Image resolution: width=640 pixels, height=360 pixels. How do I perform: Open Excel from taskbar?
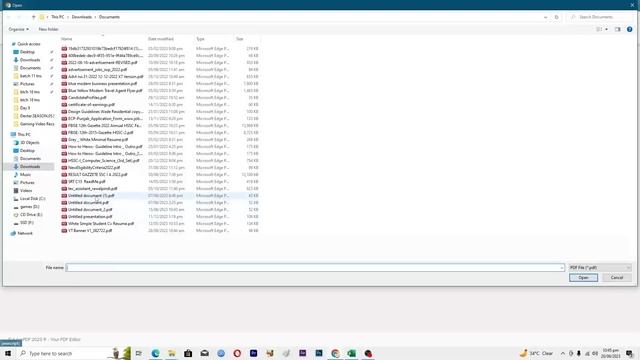pos(351,353)
